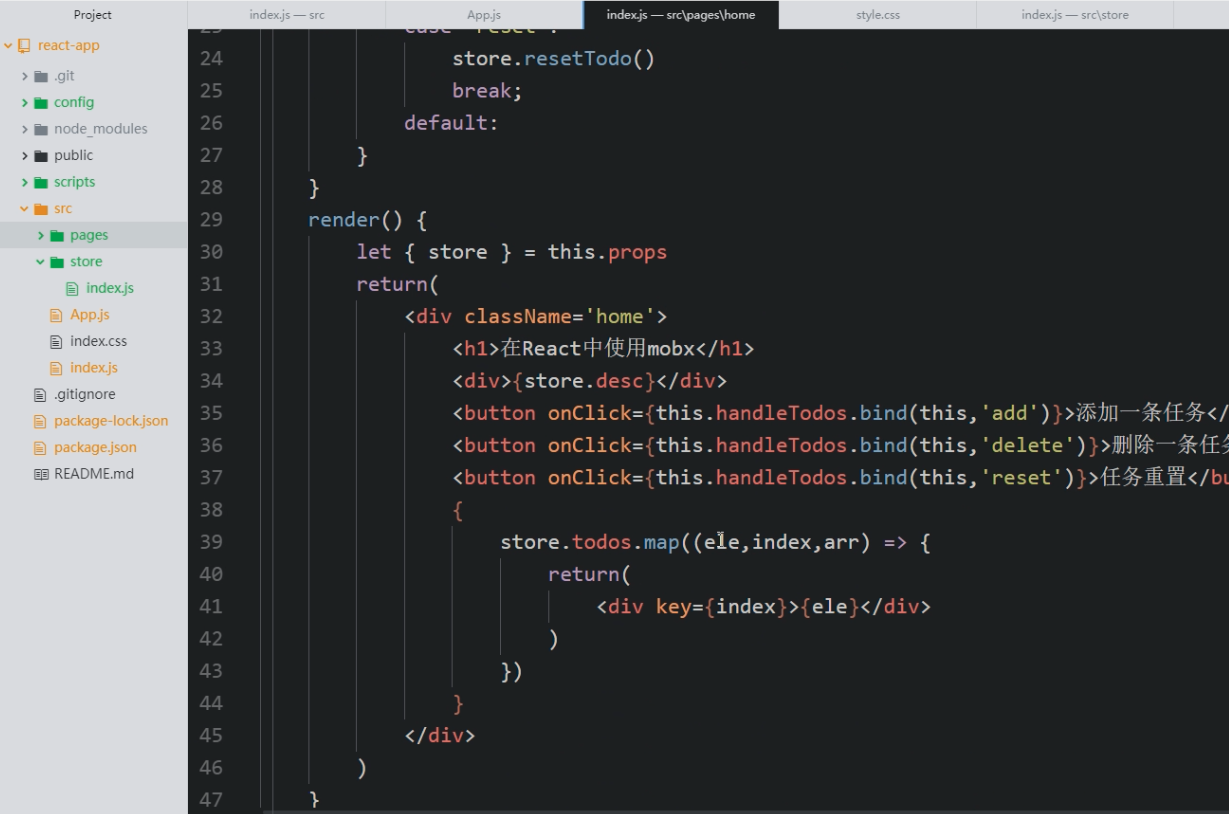Viewport: 1229px width, 814px height.
Task: Open index.js inside the store folder
Action: point(110,288)
